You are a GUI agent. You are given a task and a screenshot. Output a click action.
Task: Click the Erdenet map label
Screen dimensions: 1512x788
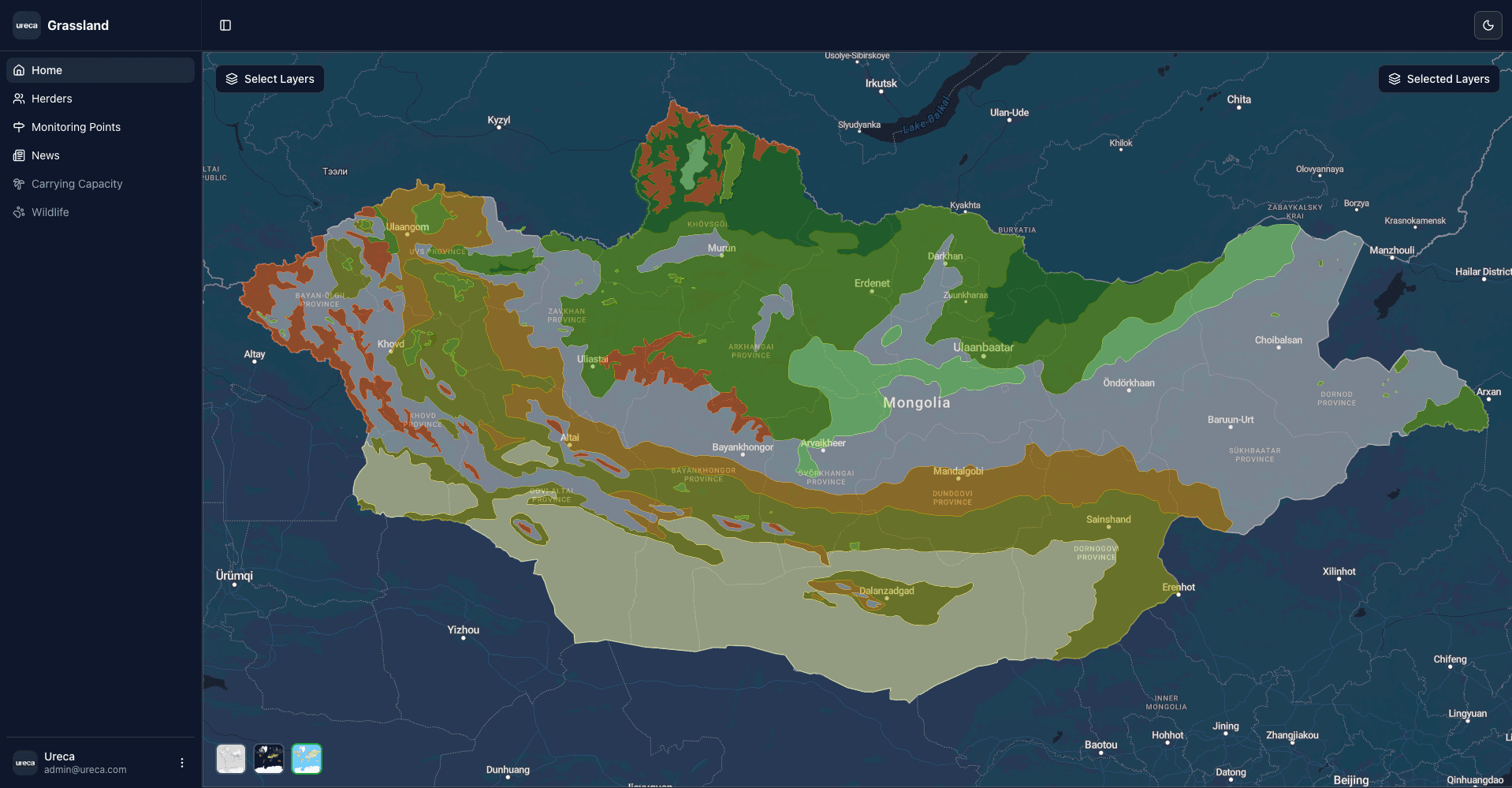click(872, 283)
